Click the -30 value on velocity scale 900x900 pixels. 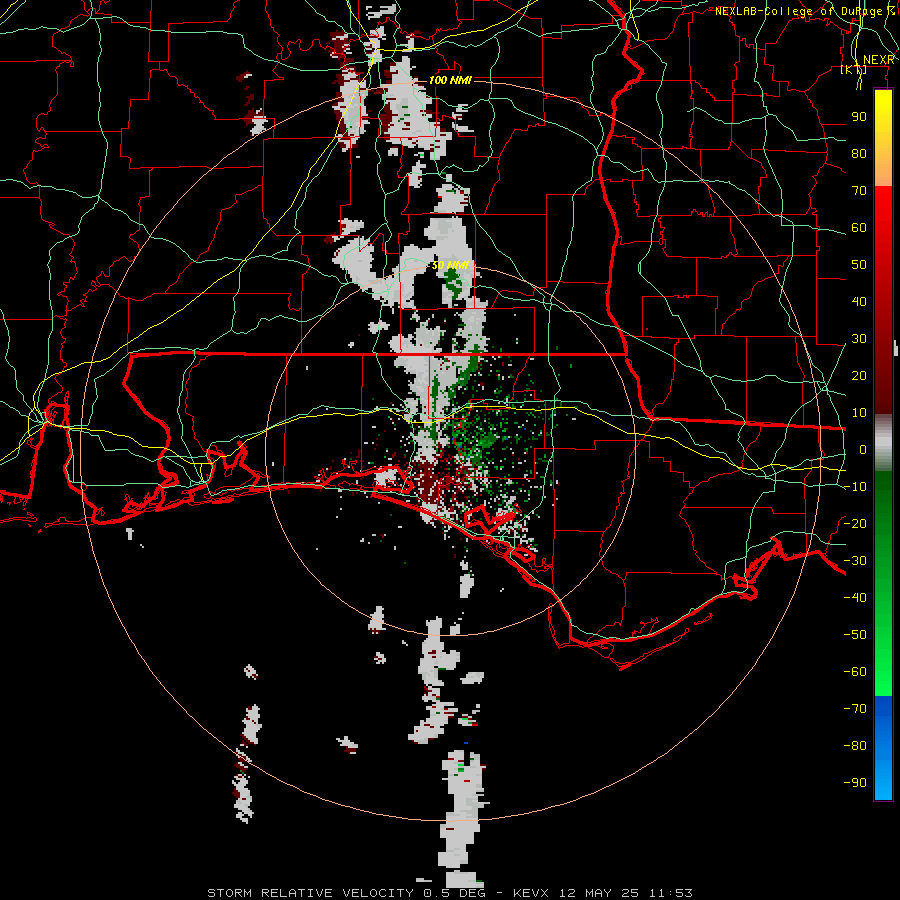pyautogui.click(x=855, y=561)
